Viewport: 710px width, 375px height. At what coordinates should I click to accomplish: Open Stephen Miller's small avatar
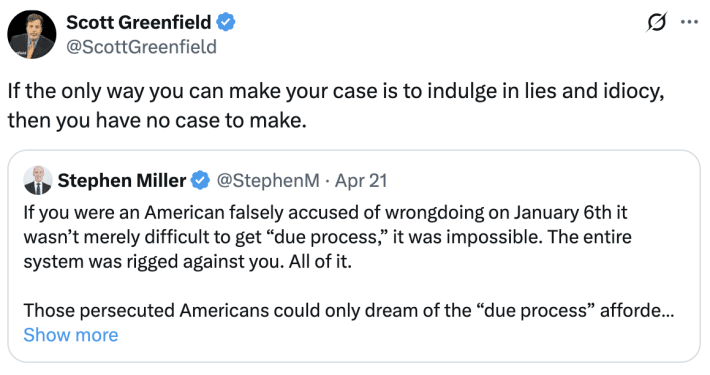click(x=38, y=180)
